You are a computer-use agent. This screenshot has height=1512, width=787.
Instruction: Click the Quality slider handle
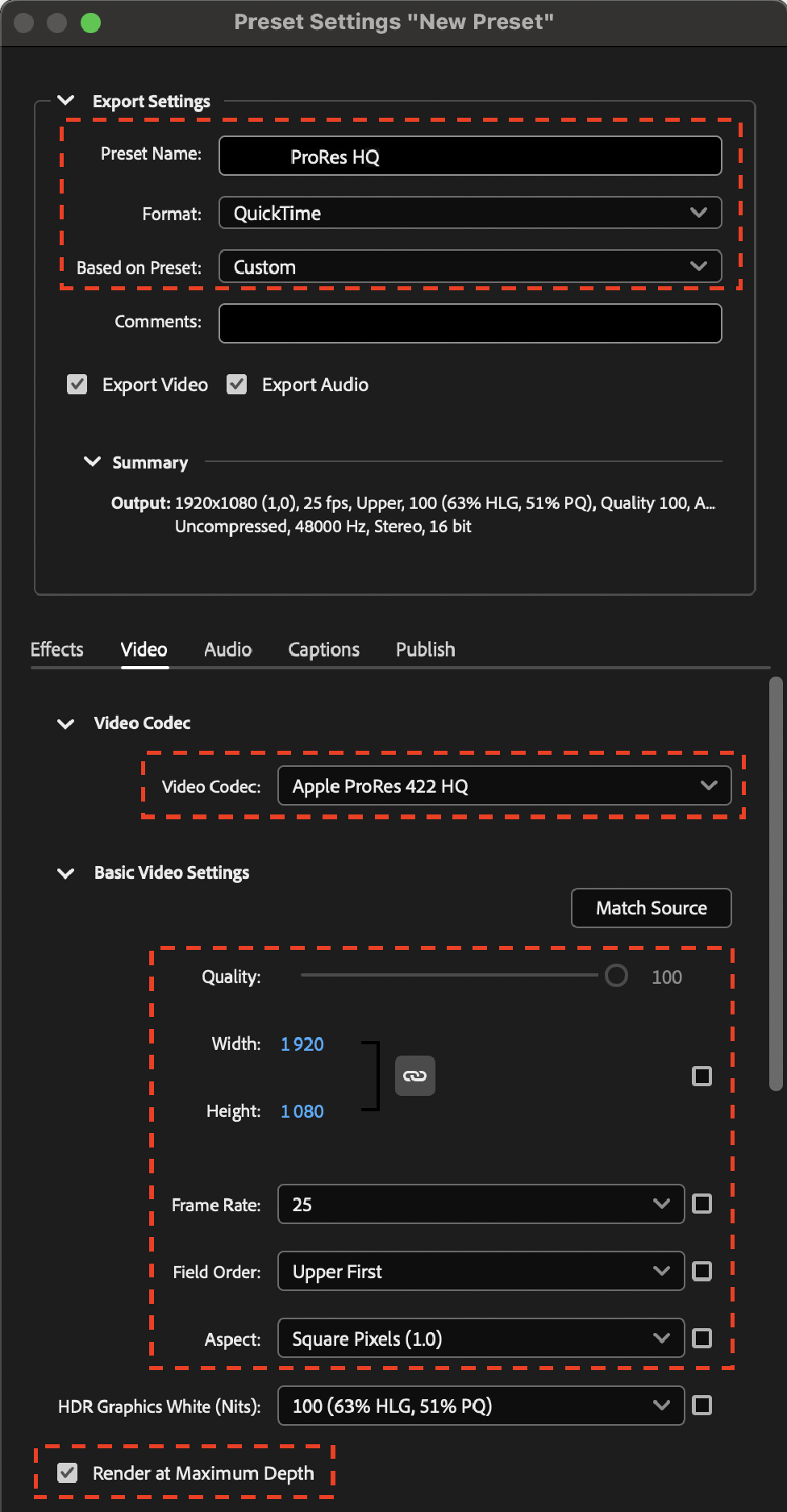(617, 976)
